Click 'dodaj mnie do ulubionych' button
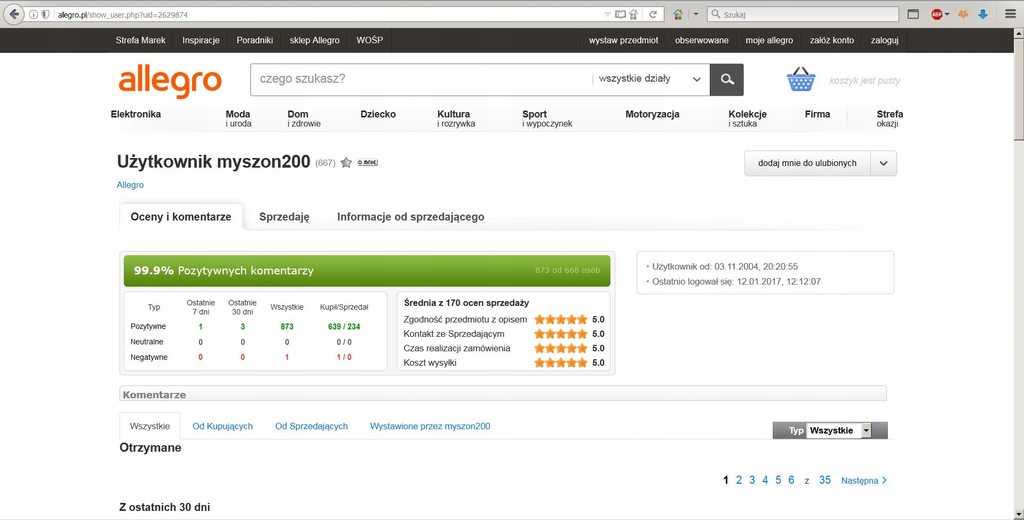This screenshot has width=1024, height=520. [807, 163]
